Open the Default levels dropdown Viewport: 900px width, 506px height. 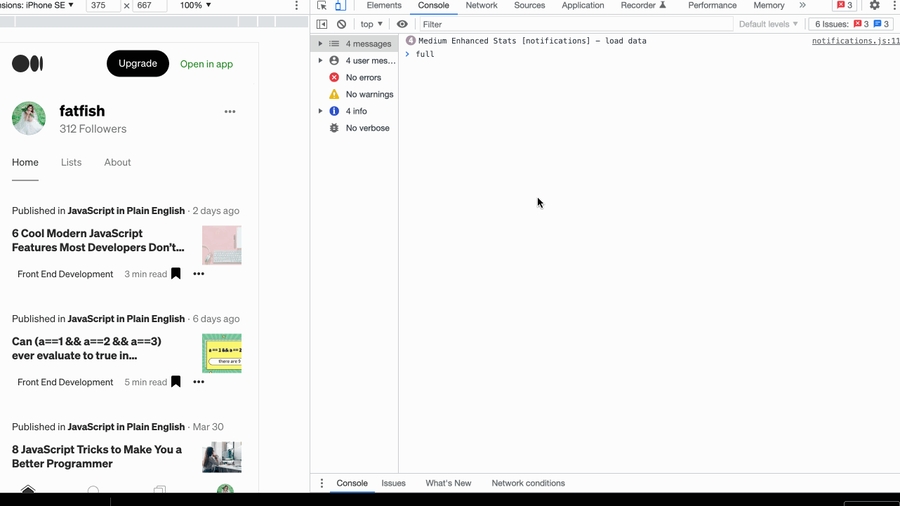pos(768,24)
